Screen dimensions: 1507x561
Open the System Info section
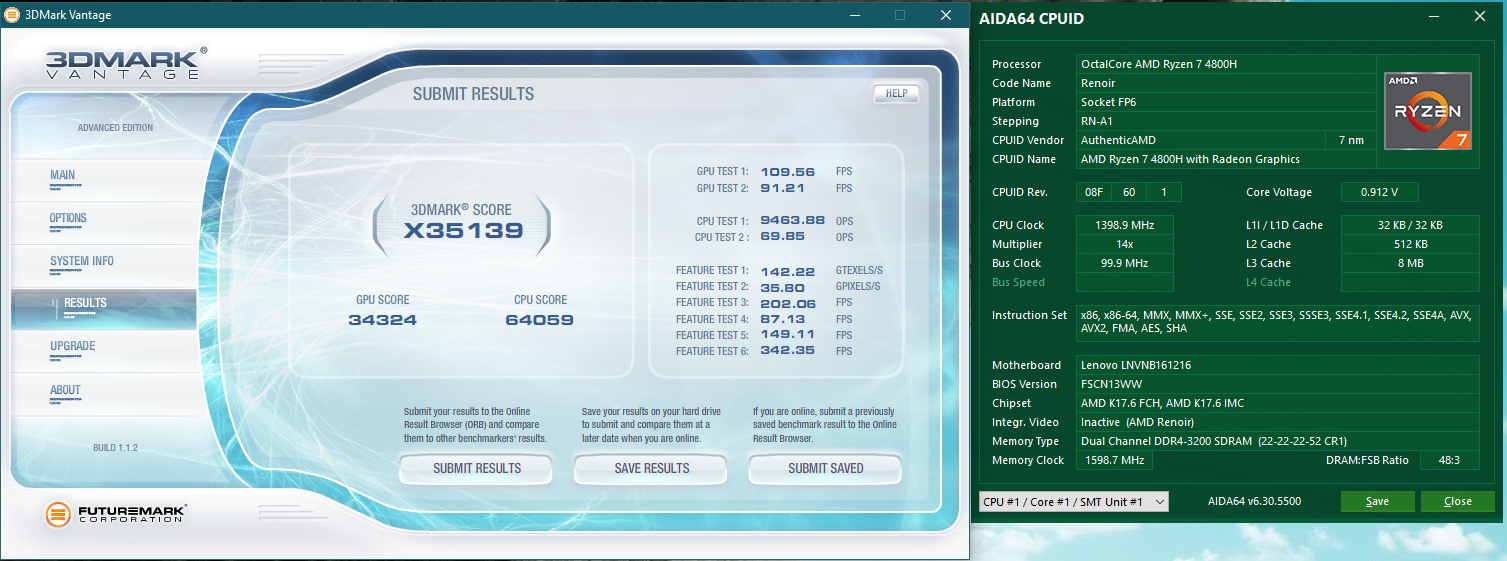point(82,262)
